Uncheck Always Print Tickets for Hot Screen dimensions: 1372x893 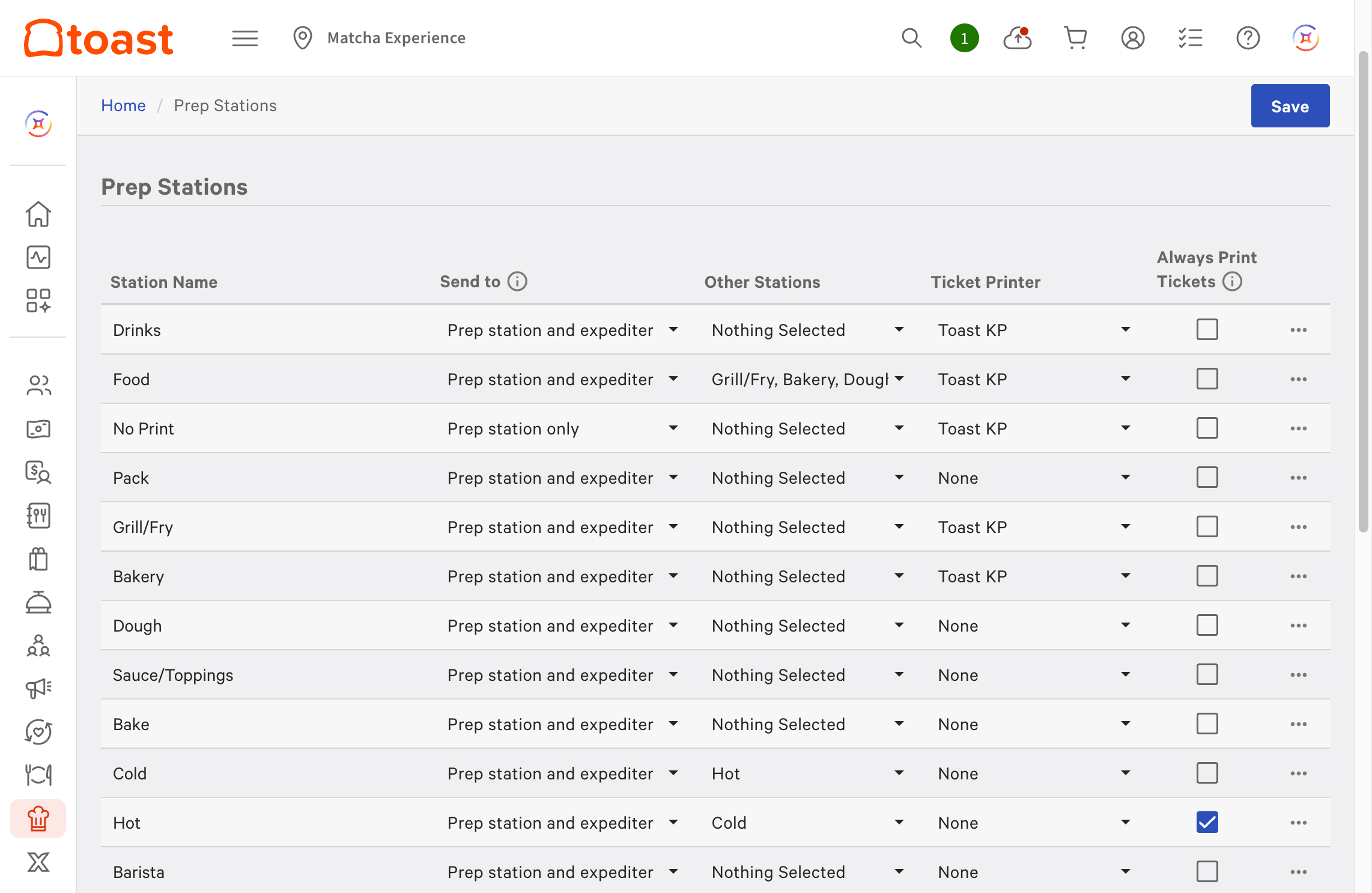[1207, 822]
